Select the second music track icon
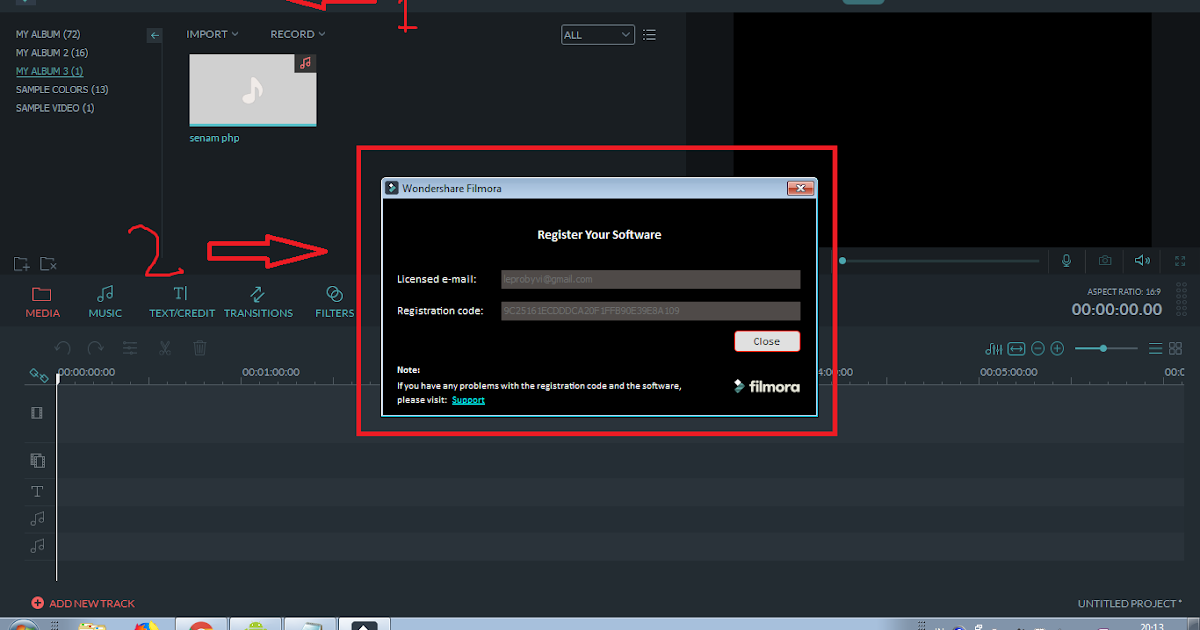1200x630 pixels. (37, 545)
